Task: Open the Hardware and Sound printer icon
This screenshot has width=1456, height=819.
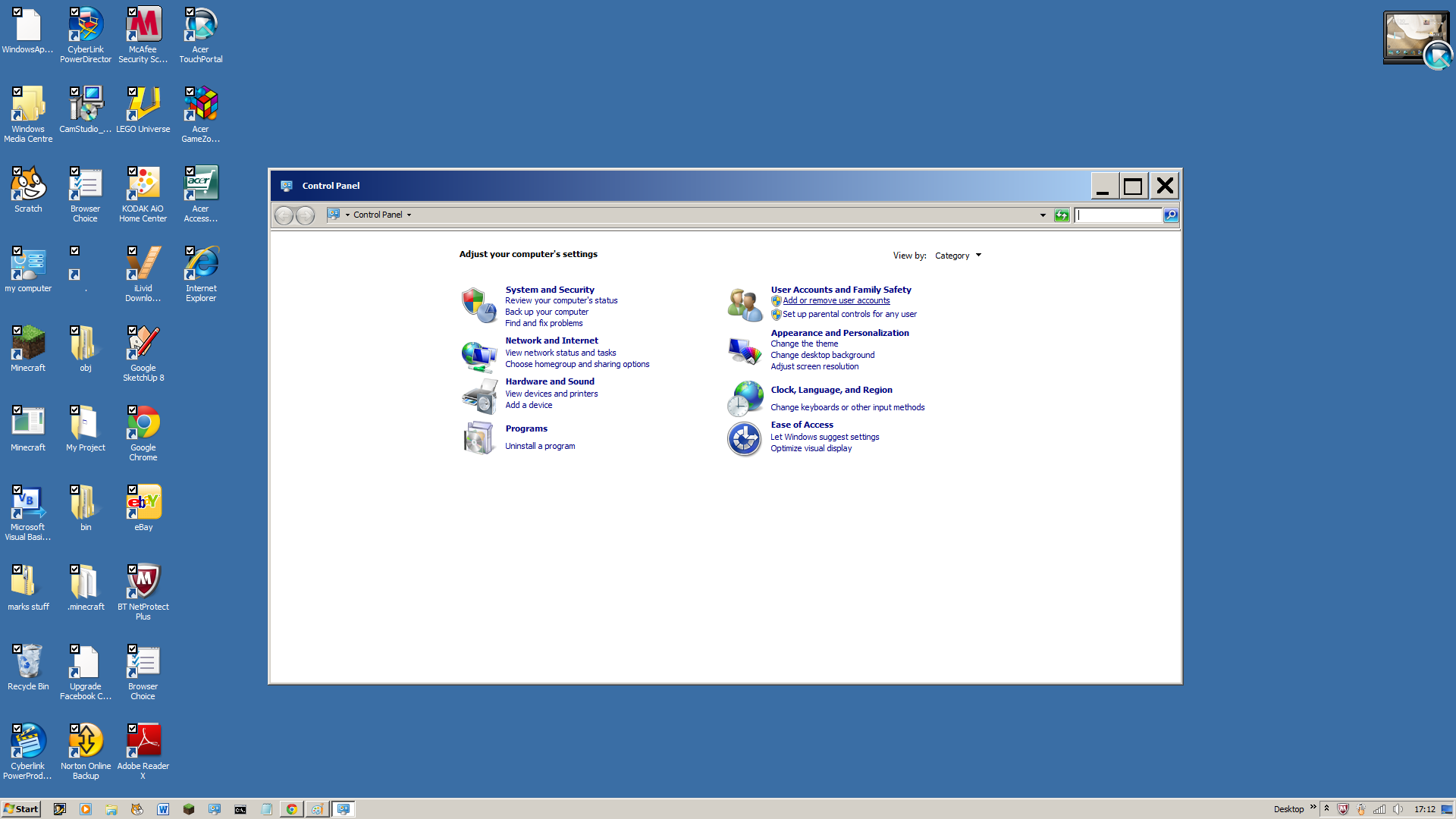Action: click(x=479, y=395)
